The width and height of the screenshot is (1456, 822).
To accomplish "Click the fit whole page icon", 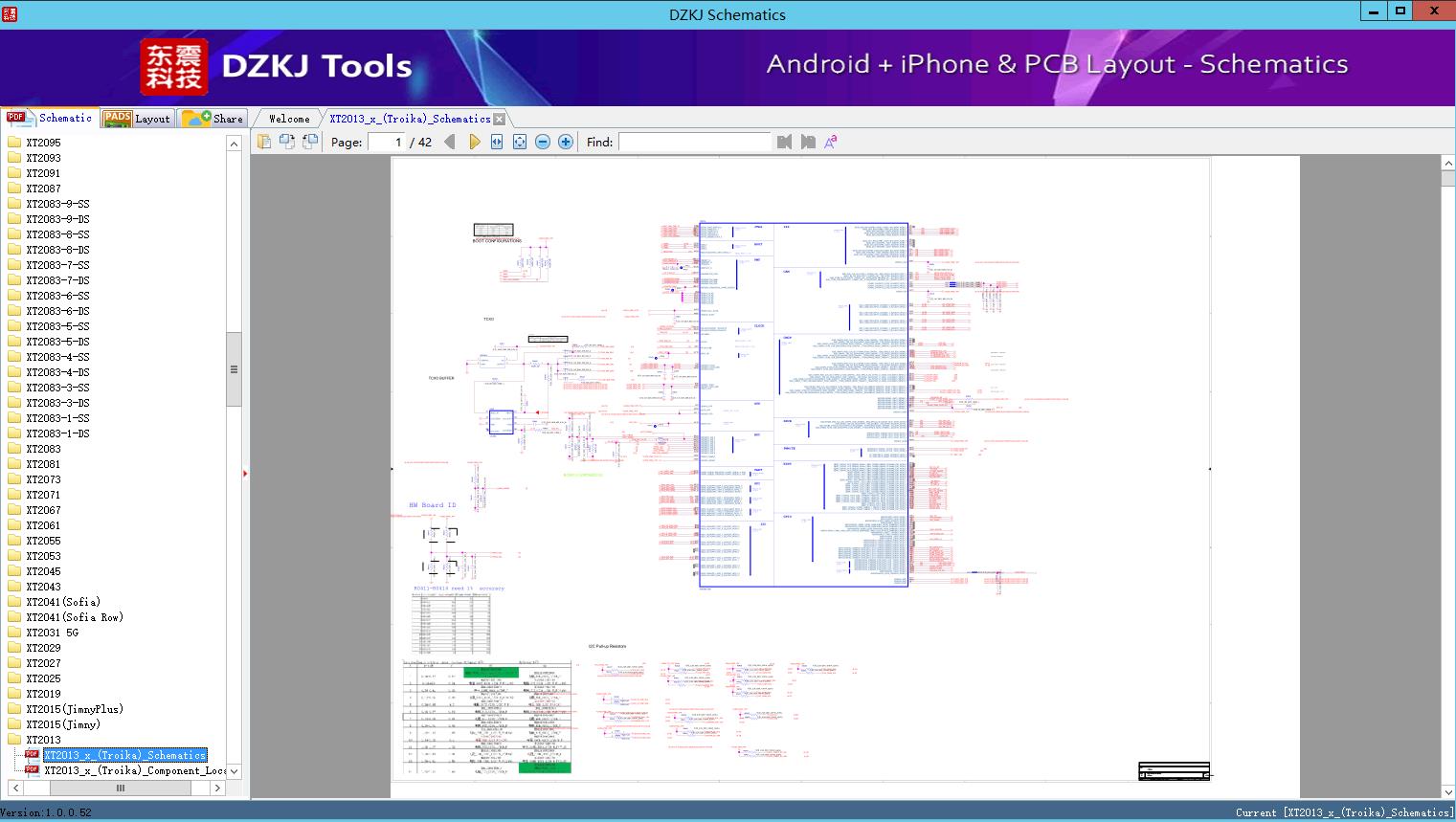I will (520, 142).
